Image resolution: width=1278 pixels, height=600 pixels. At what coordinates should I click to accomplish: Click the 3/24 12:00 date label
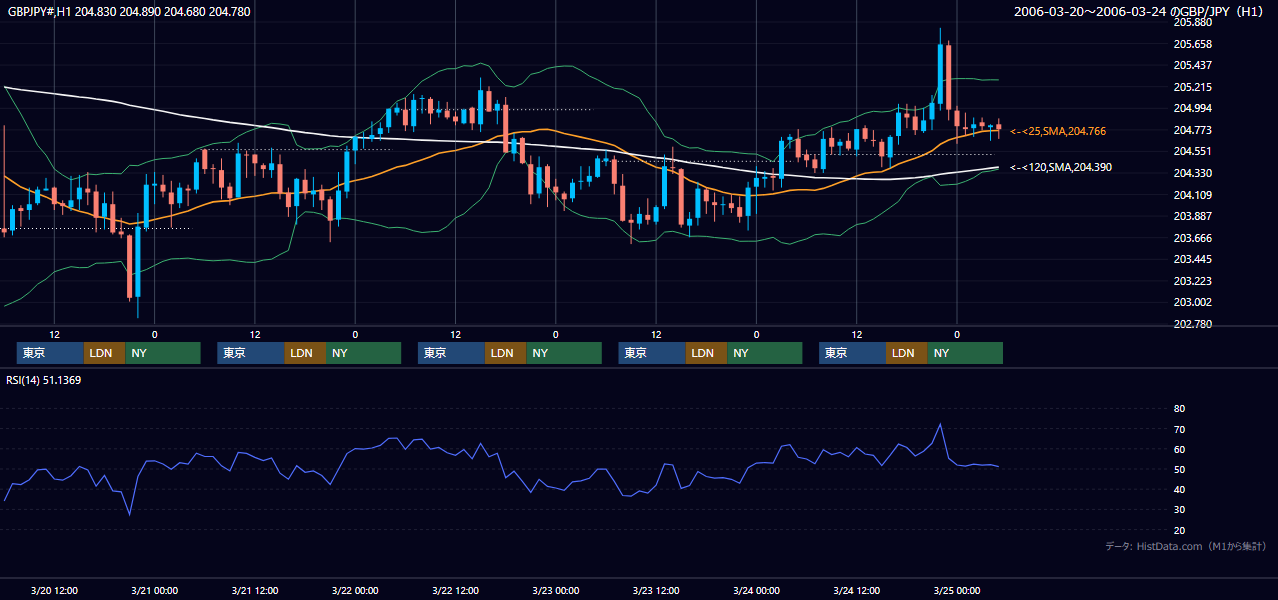[x=857, y=590]
